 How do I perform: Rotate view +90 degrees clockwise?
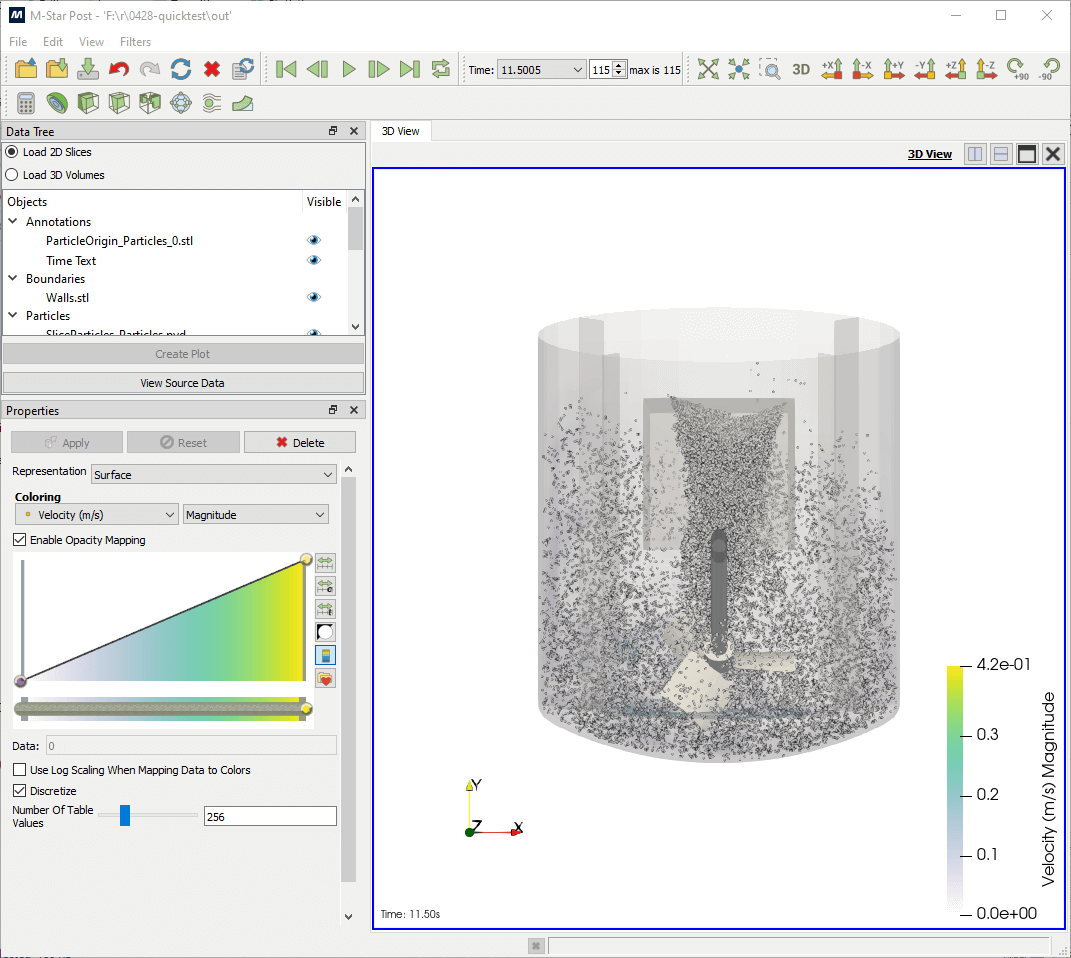click(1018, 69)
